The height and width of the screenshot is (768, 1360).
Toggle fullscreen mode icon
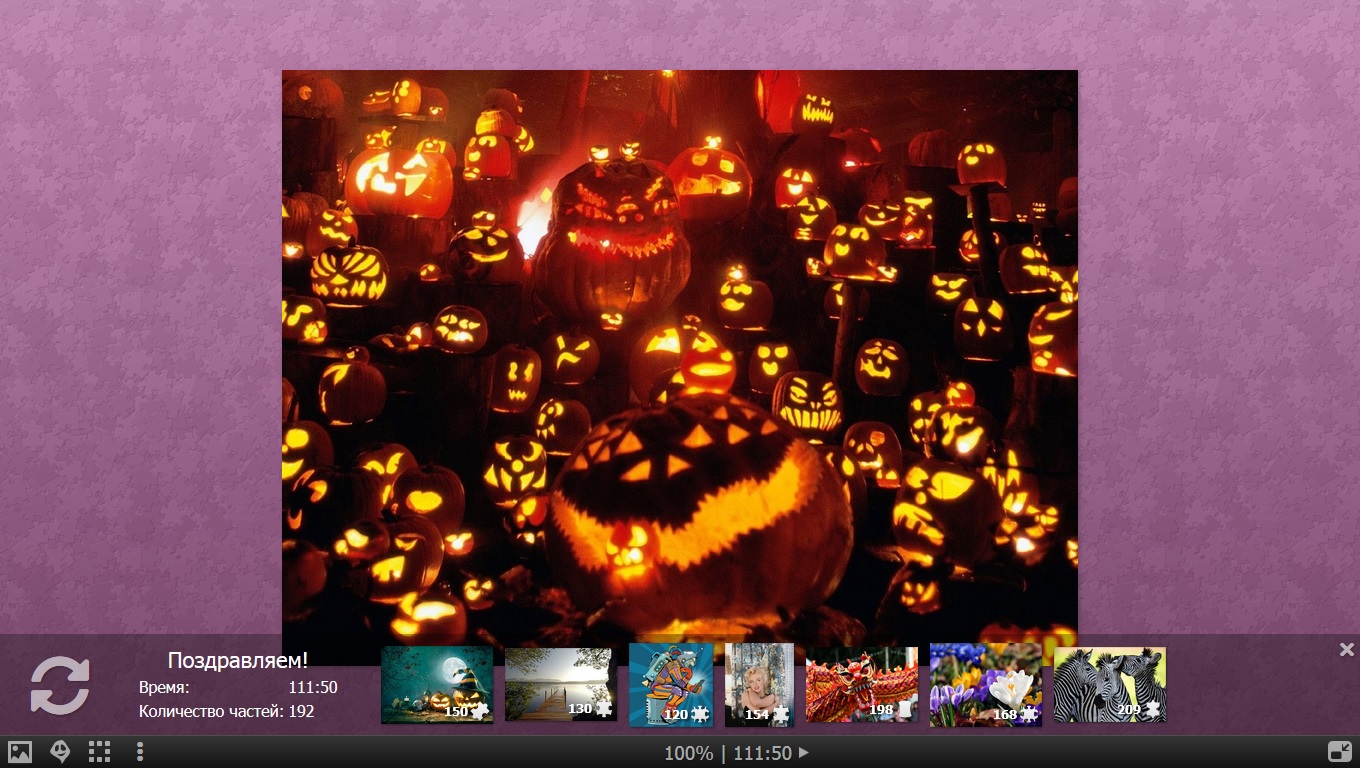tap(1339, 752)
